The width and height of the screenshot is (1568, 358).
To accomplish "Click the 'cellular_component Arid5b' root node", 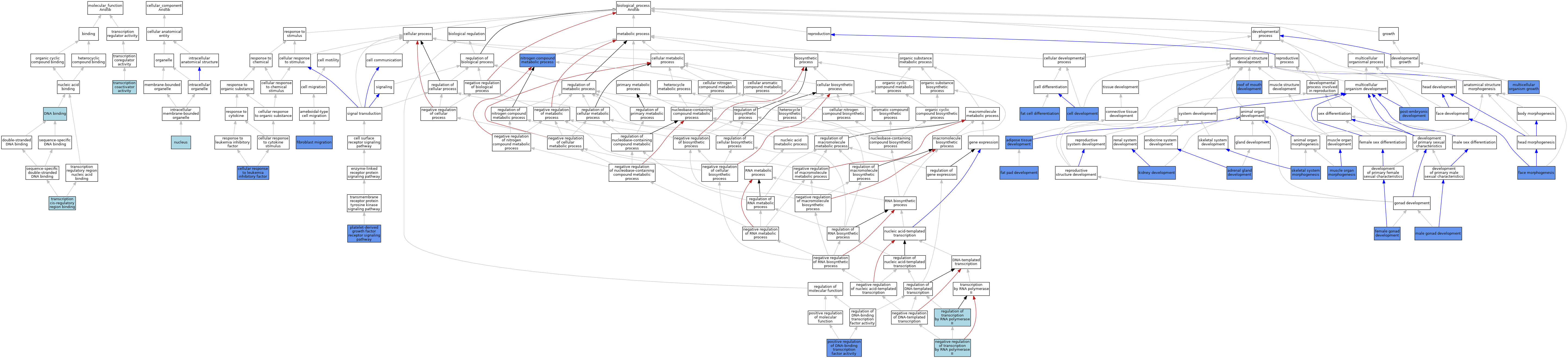I will pos(164,7).
